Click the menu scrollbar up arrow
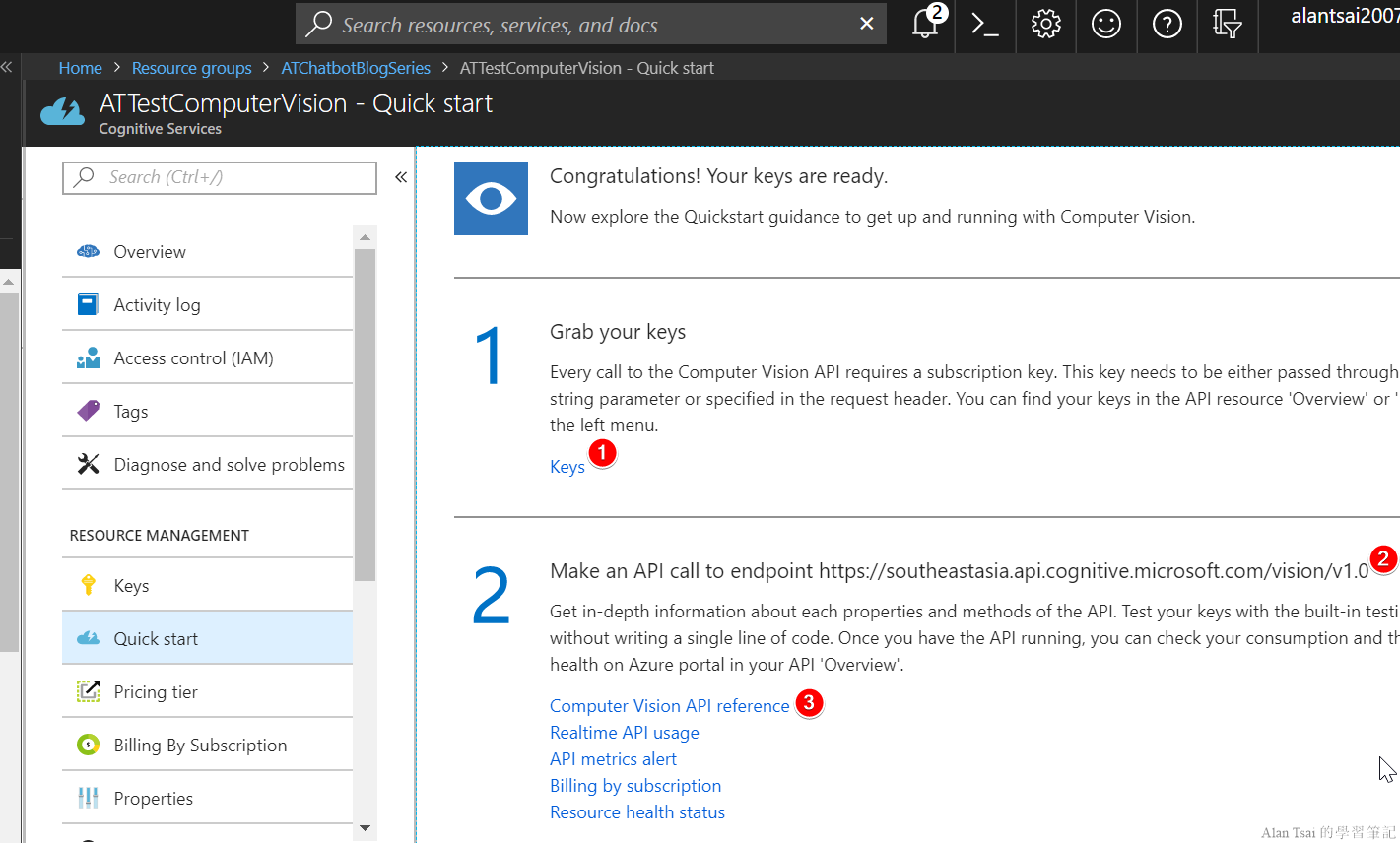Viewport: 1400px width, 843px height. 365,237
